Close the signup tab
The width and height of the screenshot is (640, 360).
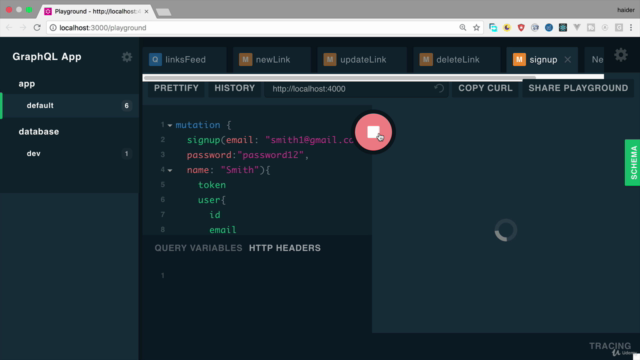pos(567,60)
